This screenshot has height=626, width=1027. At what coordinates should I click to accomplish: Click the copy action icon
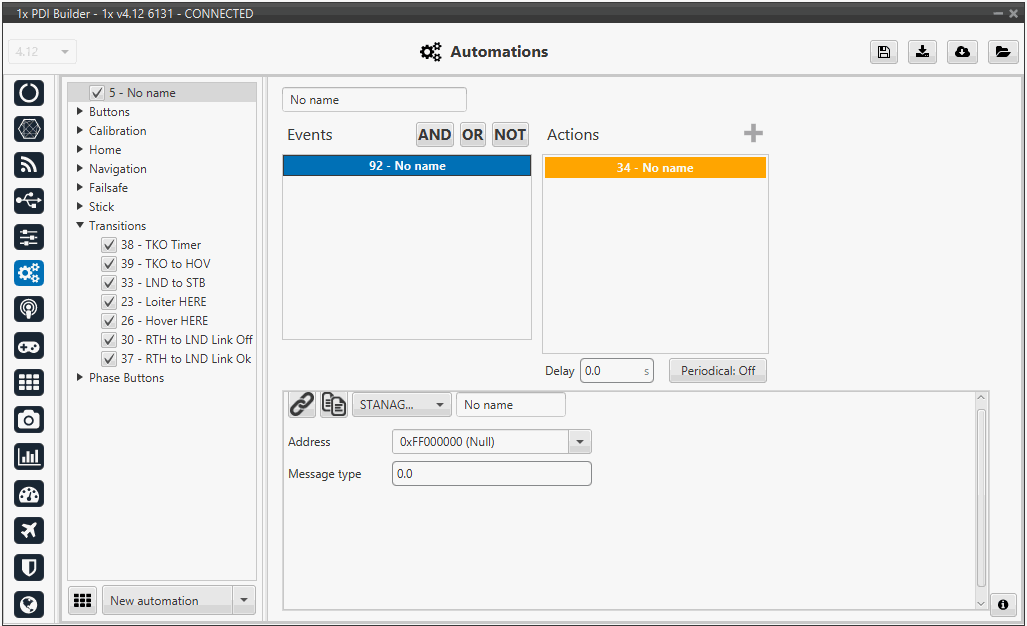click(333, 404)
